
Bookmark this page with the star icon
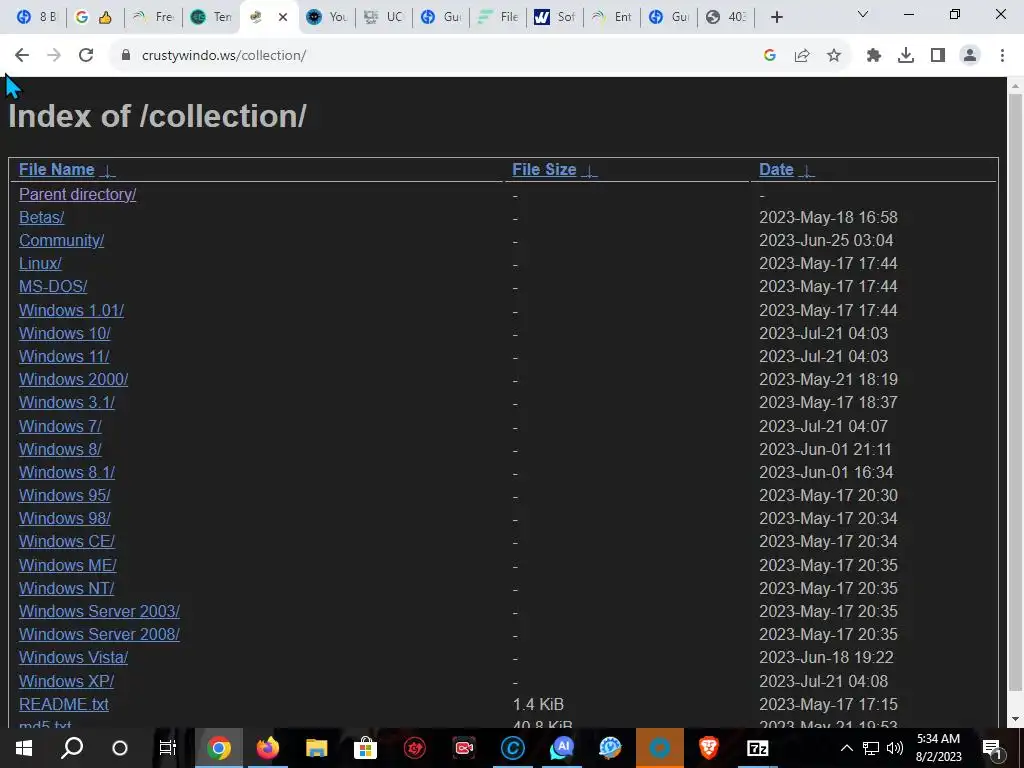pos(834,56)
